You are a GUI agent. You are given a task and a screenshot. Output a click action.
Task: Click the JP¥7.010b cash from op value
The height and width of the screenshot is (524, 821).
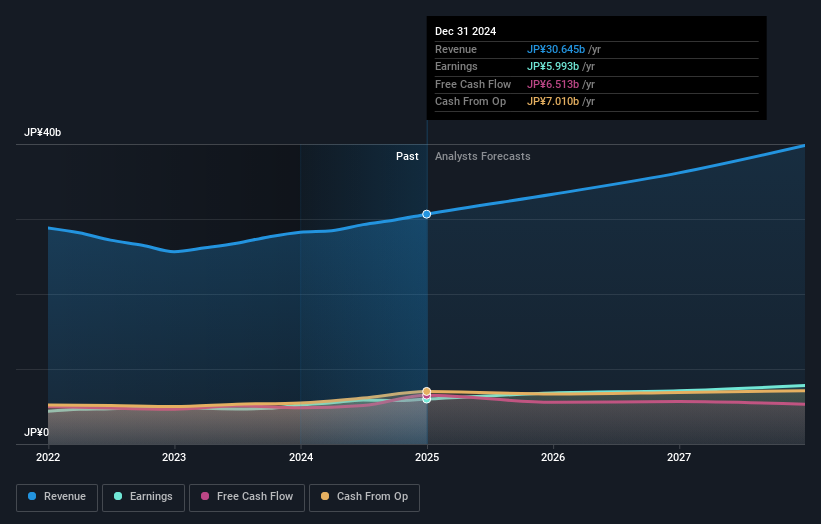point(552,102)
